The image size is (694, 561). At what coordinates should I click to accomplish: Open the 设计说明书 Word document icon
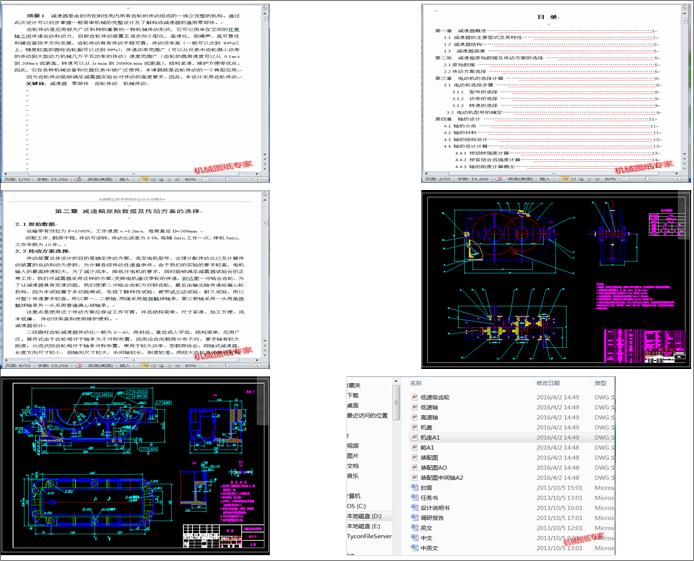point(415,508)
